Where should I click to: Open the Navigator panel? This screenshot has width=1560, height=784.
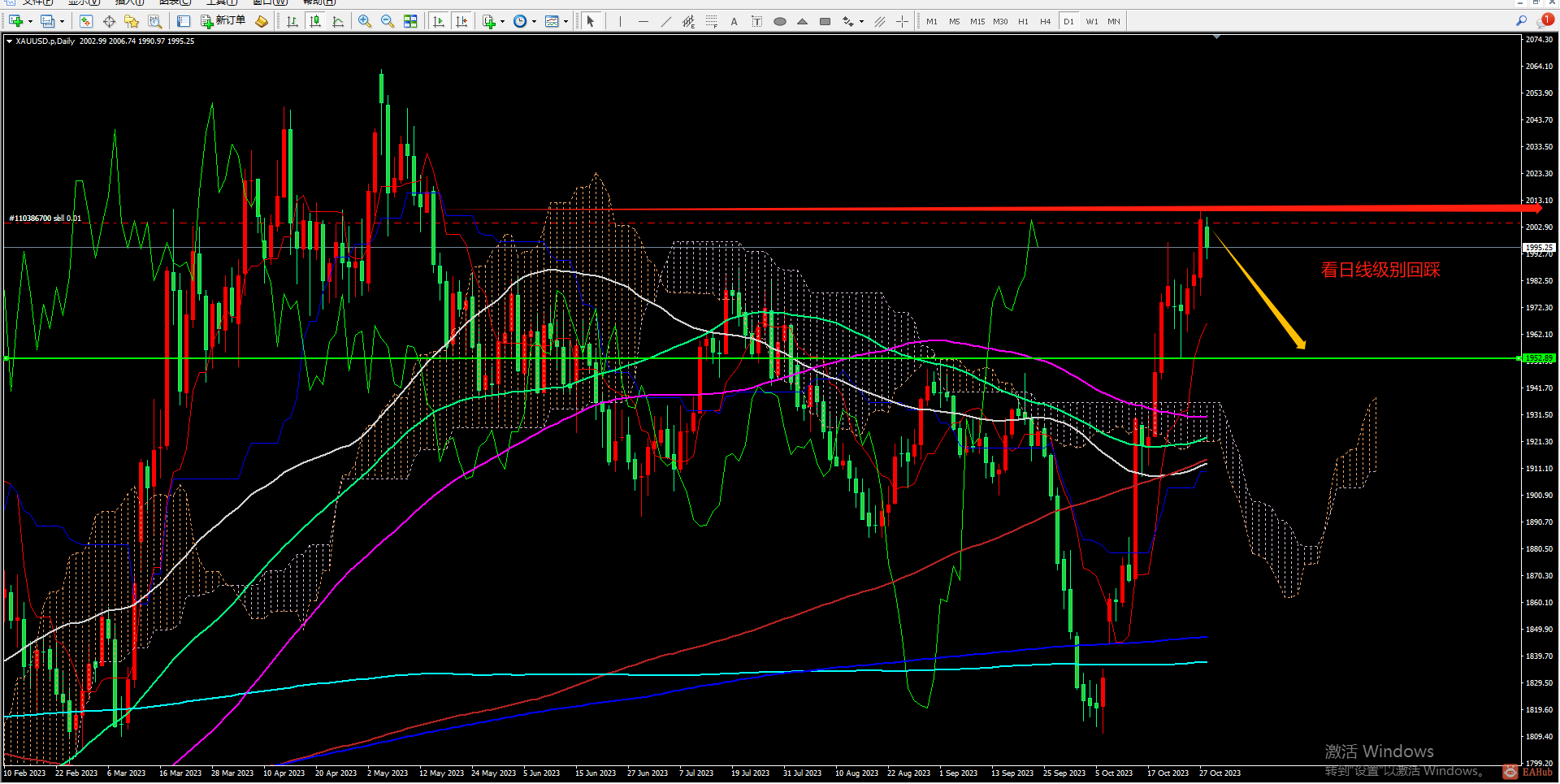pyautogui.click(x=132, y=21)
